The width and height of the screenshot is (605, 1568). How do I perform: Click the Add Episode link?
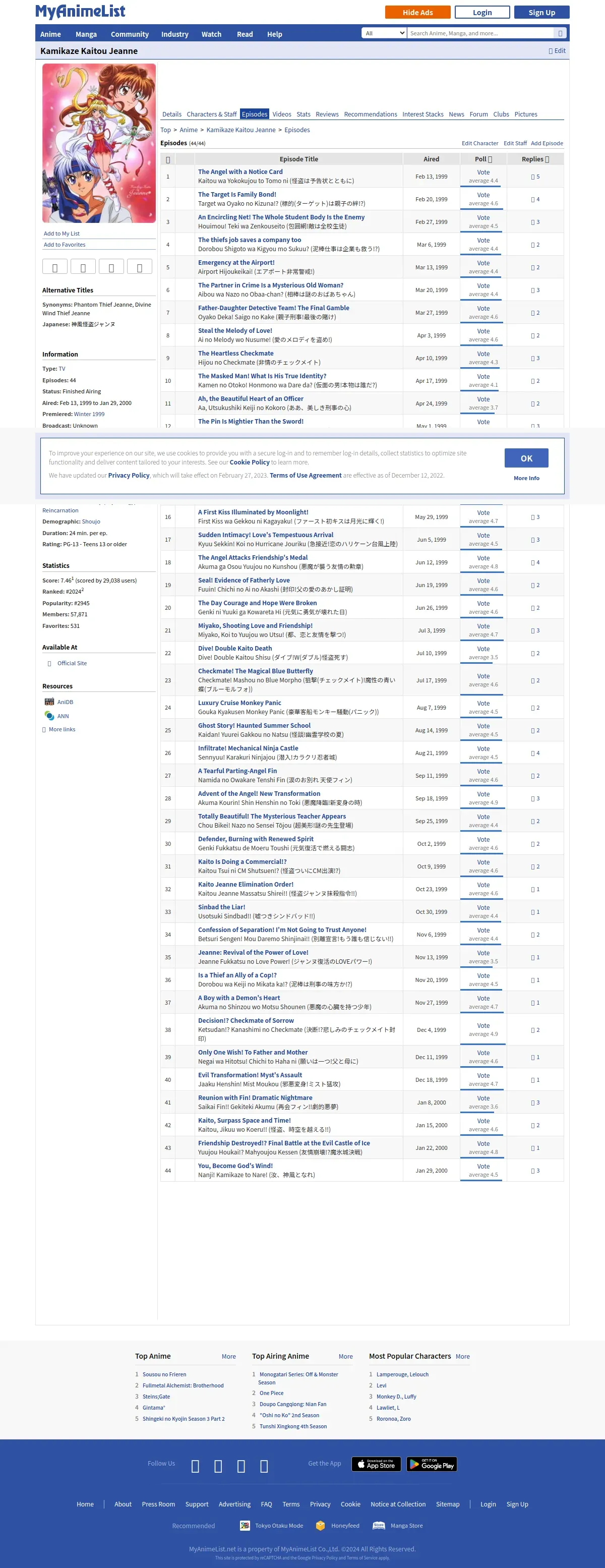(x=547, y=143)
